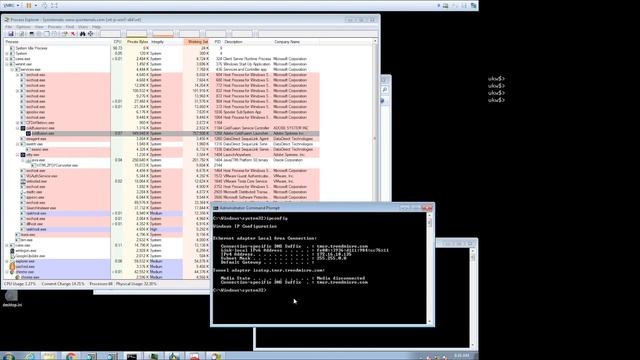Collapse the explorer.exe tree node
This screenshot has width=640, height=360.
[x=7, y=261]
